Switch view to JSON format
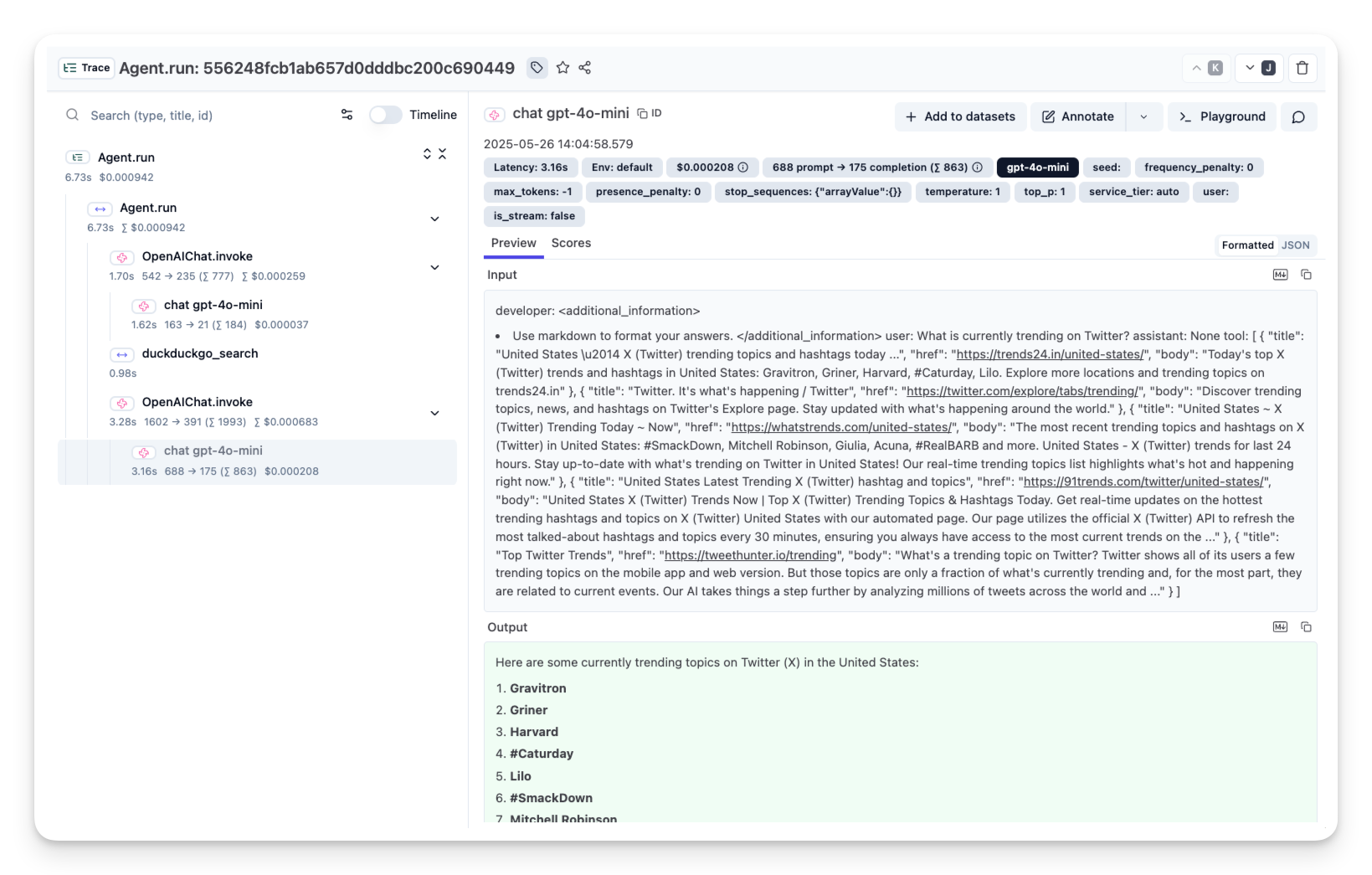 click(x=1295, y=245)
